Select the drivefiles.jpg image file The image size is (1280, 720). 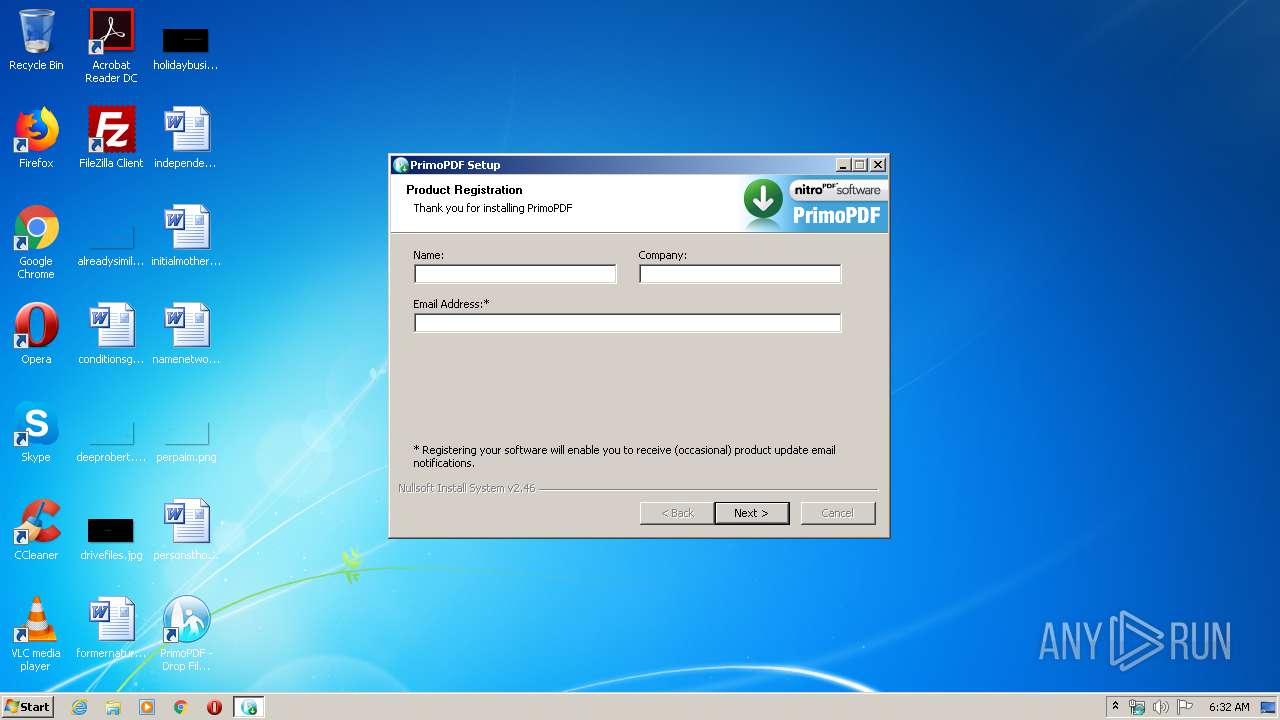click(111, 539)
